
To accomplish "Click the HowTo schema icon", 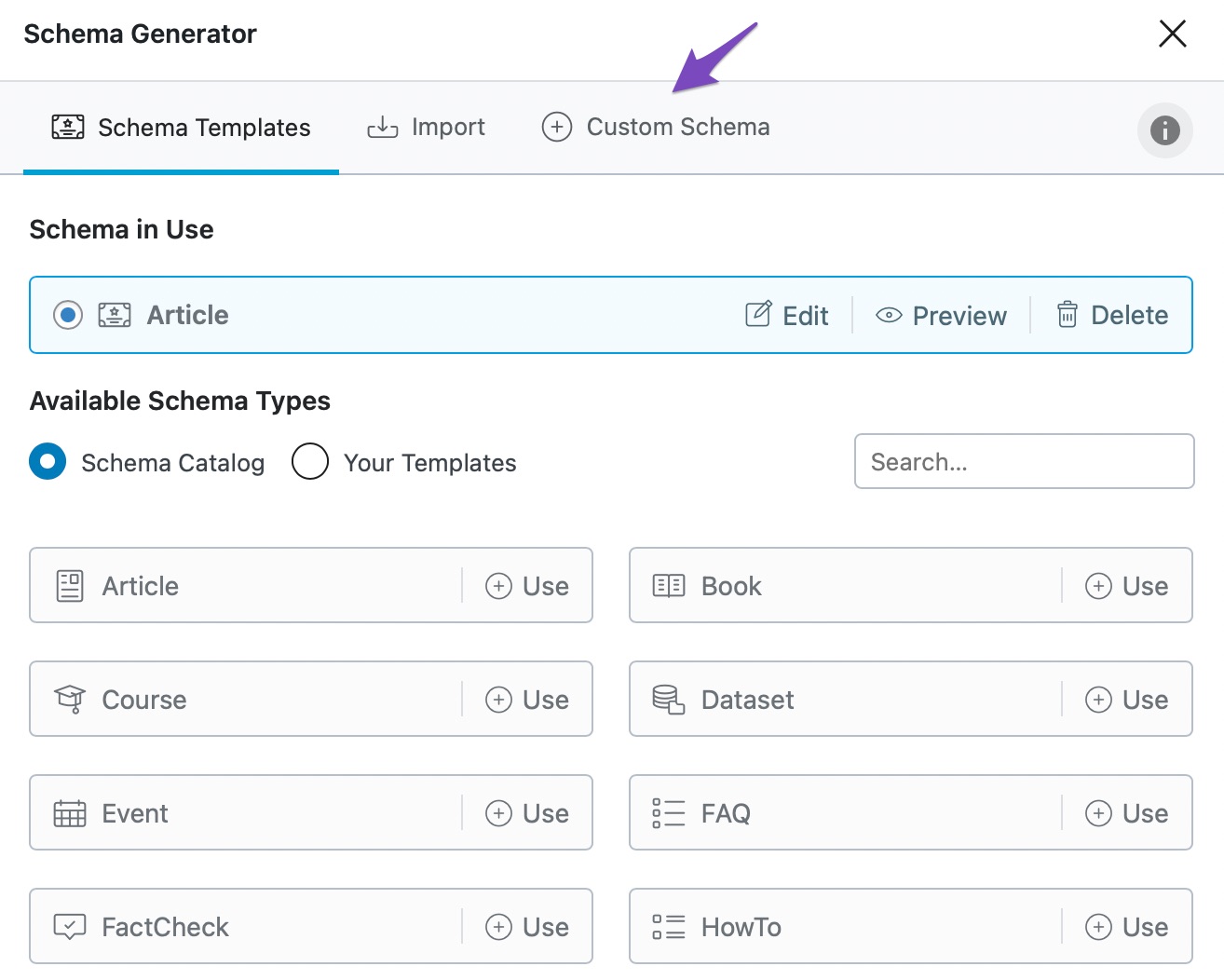I will tap(668, 927).
